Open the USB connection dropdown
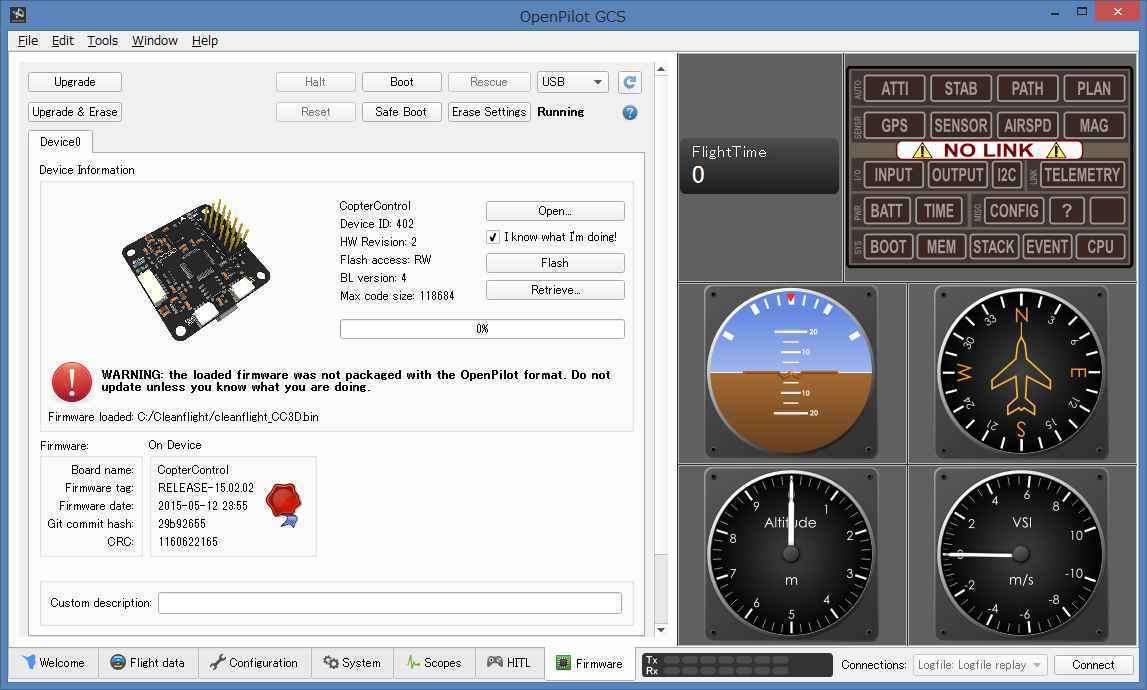Viewport: 1147px width, 690px height. tap(572, 82)
